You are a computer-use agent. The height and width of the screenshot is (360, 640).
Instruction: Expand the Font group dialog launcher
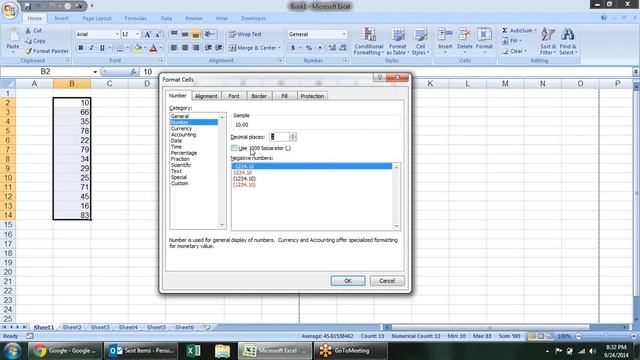(x=162, y=60)
